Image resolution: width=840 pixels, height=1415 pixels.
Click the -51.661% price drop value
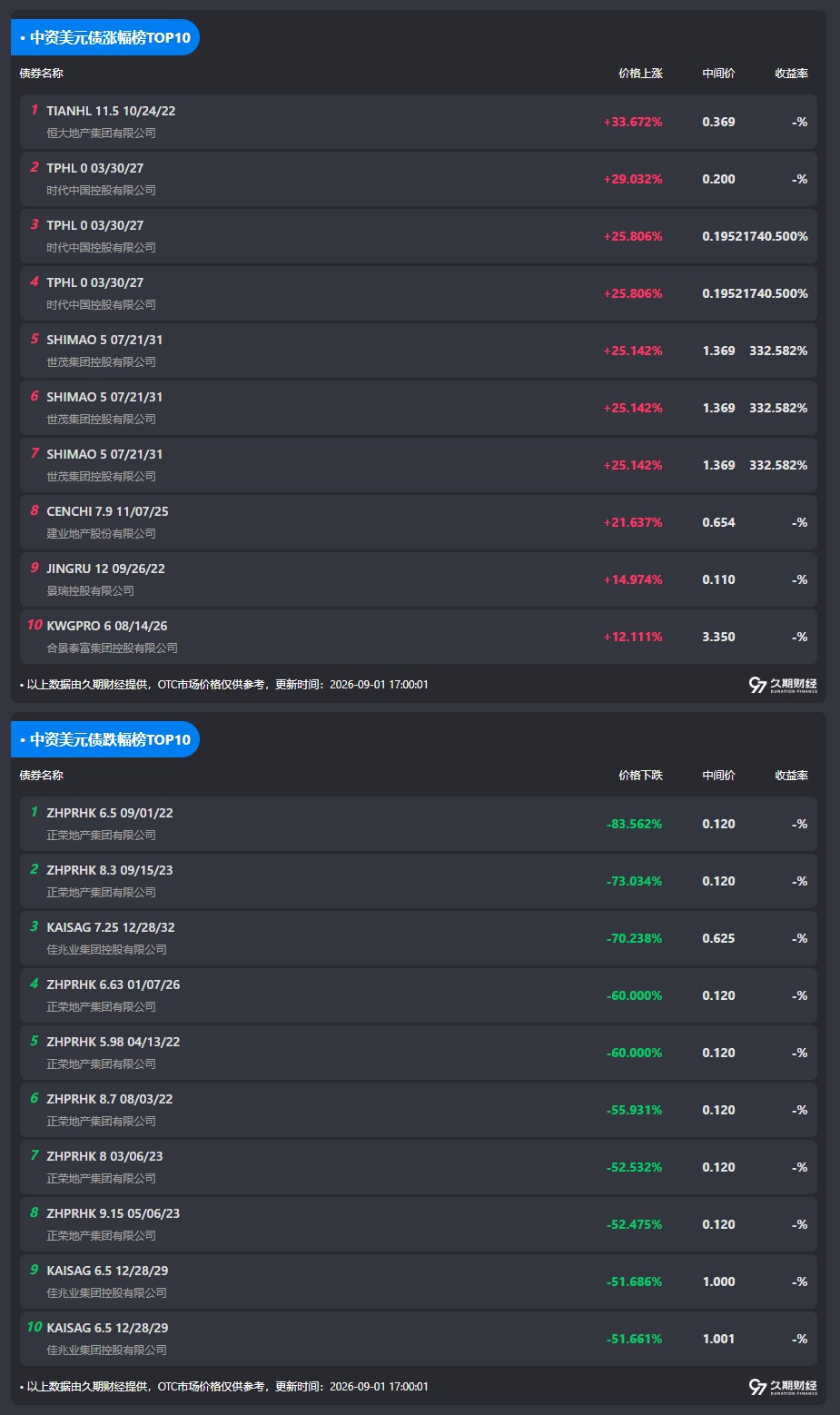pyautogui.click(x=634, y=1339)
